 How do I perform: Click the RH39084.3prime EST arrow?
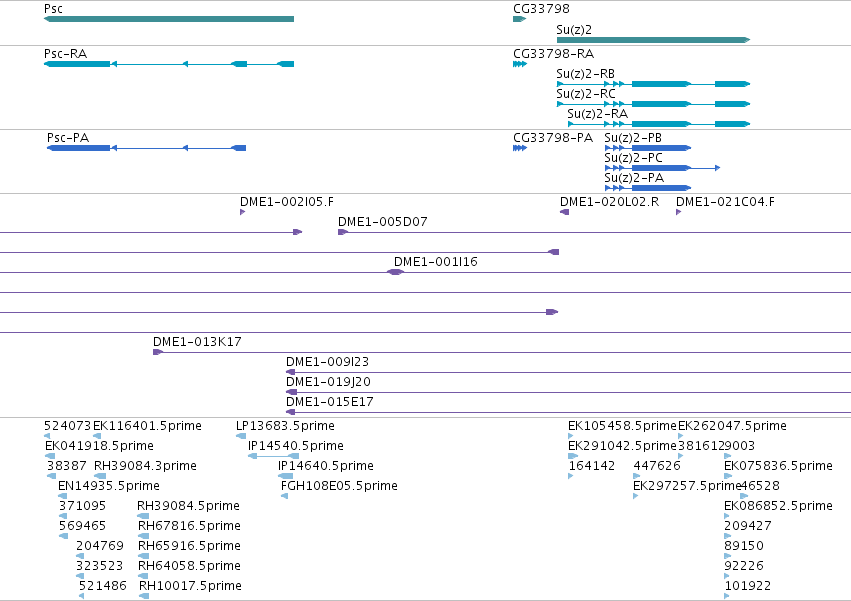click(x=100, y=476)
